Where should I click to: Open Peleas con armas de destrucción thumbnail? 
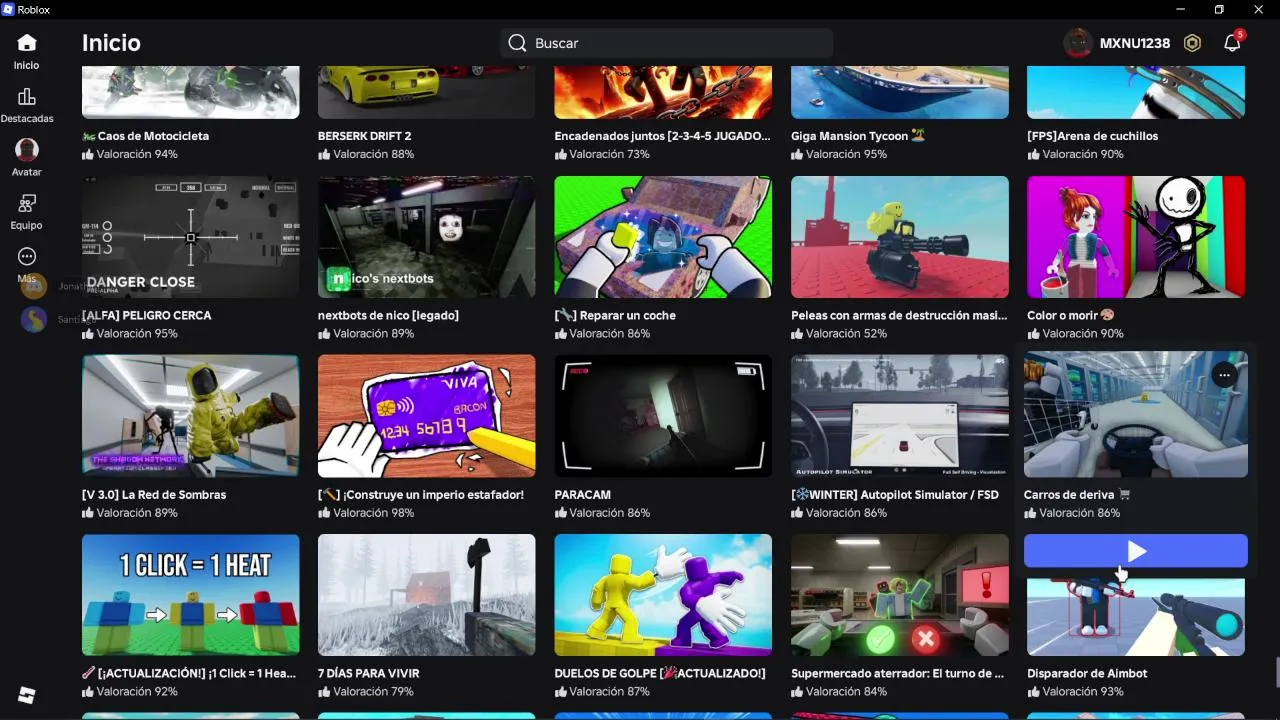point(900,237)
